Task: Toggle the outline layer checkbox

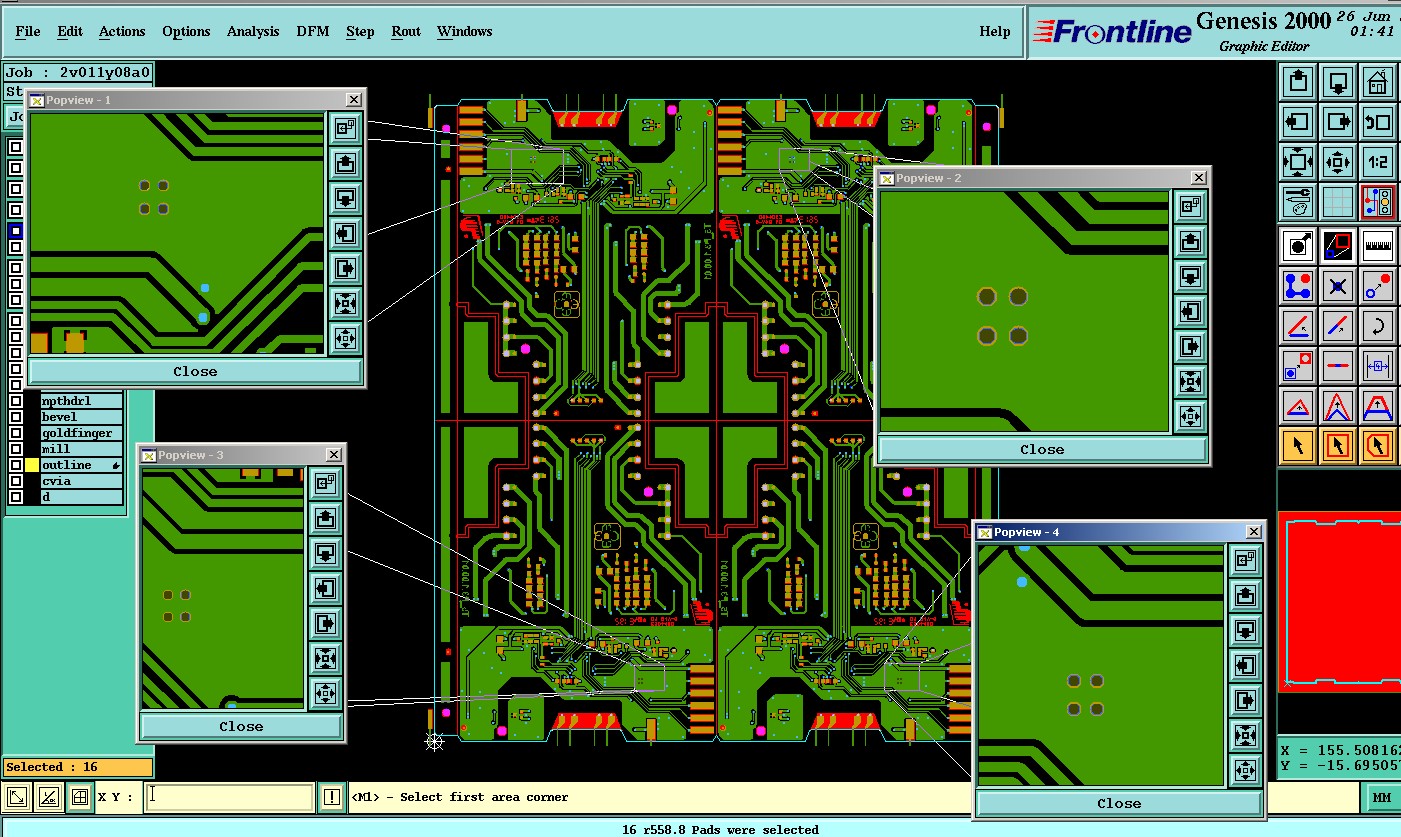Action: point(16,465)
